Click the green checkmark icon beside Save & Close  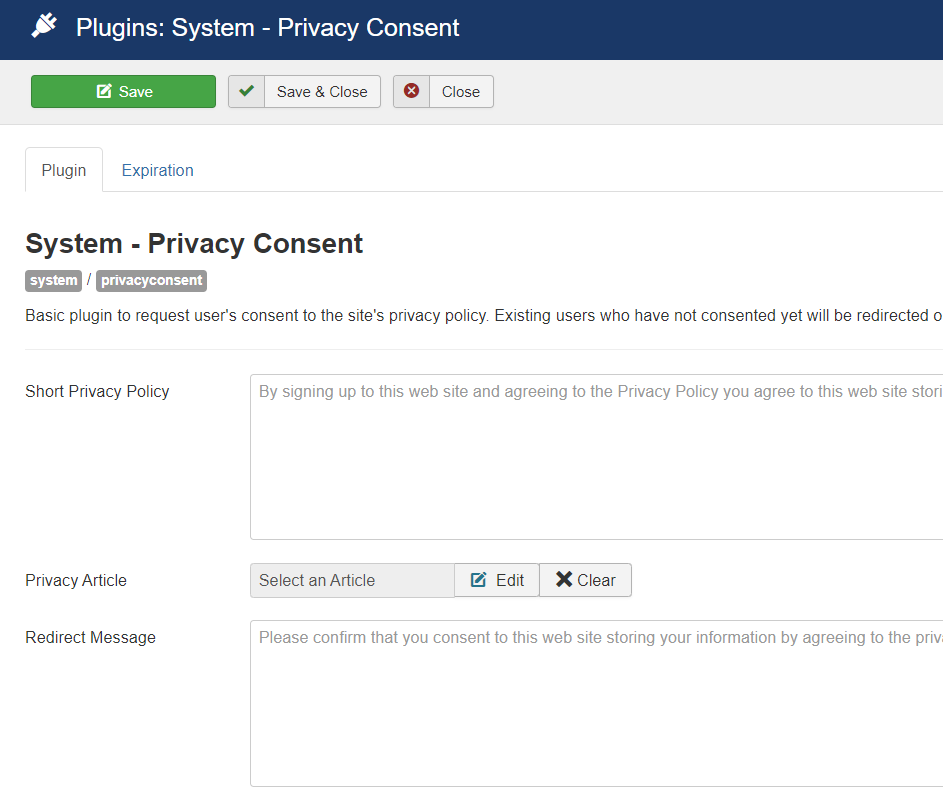(247, 92)
